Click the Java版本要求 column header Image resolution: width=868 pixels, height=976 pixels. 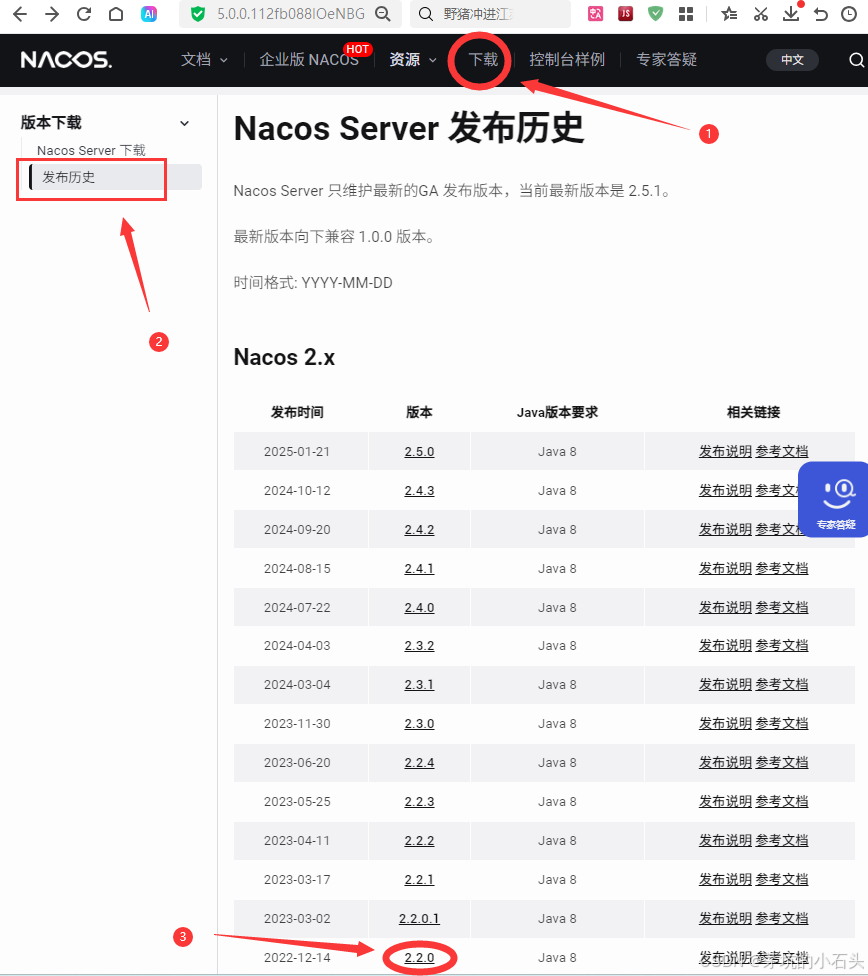(557, 412)
